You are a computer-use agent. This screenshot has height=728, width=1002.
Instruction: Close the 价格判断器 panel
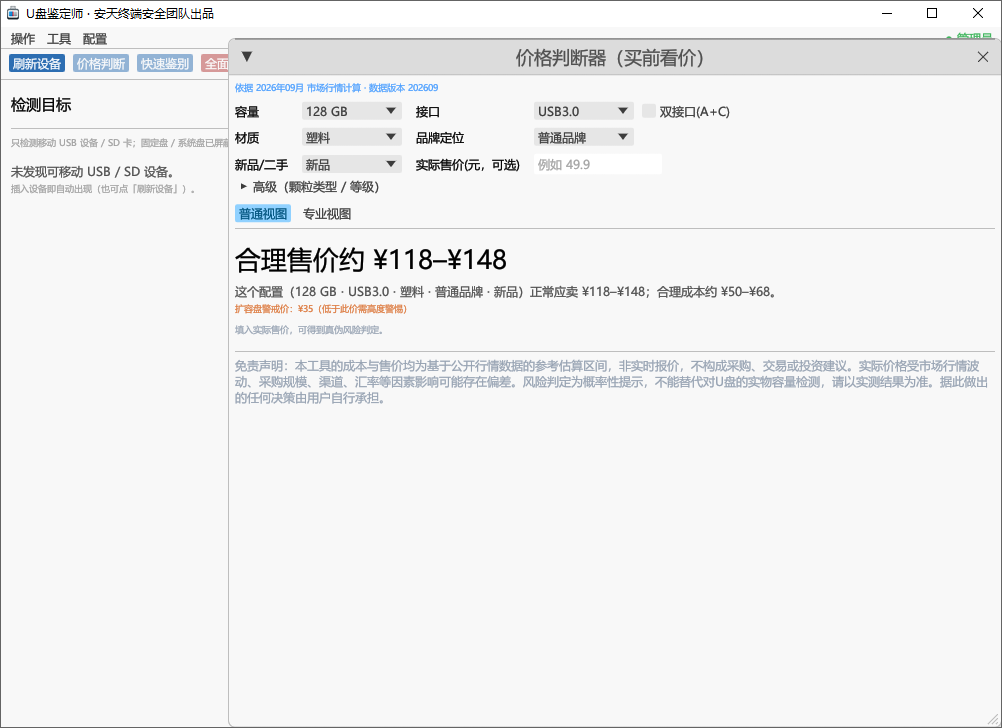pyautogui.click(x=983, y=58)
